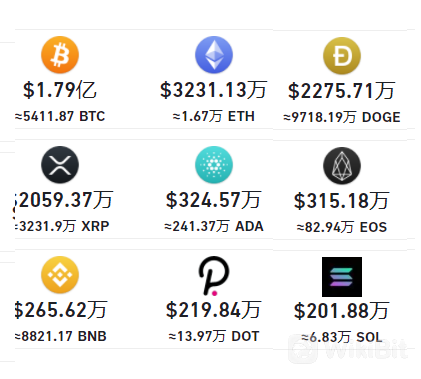Screen dimensions: 421x379
Task: Click the Solana square logo icon
Action: [x=342, y=277]
